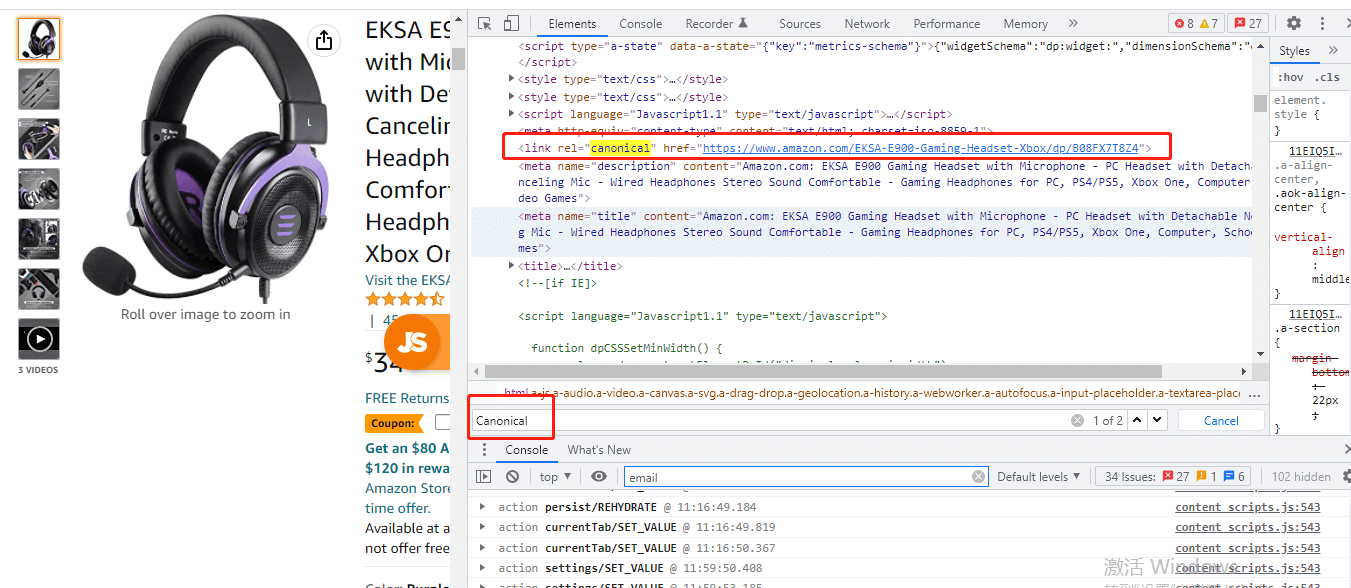The height and width of the screenshot is (588, 1351).
Task: Clear the Canonical search box with X icon
Action: click(x=1077, y=420)
